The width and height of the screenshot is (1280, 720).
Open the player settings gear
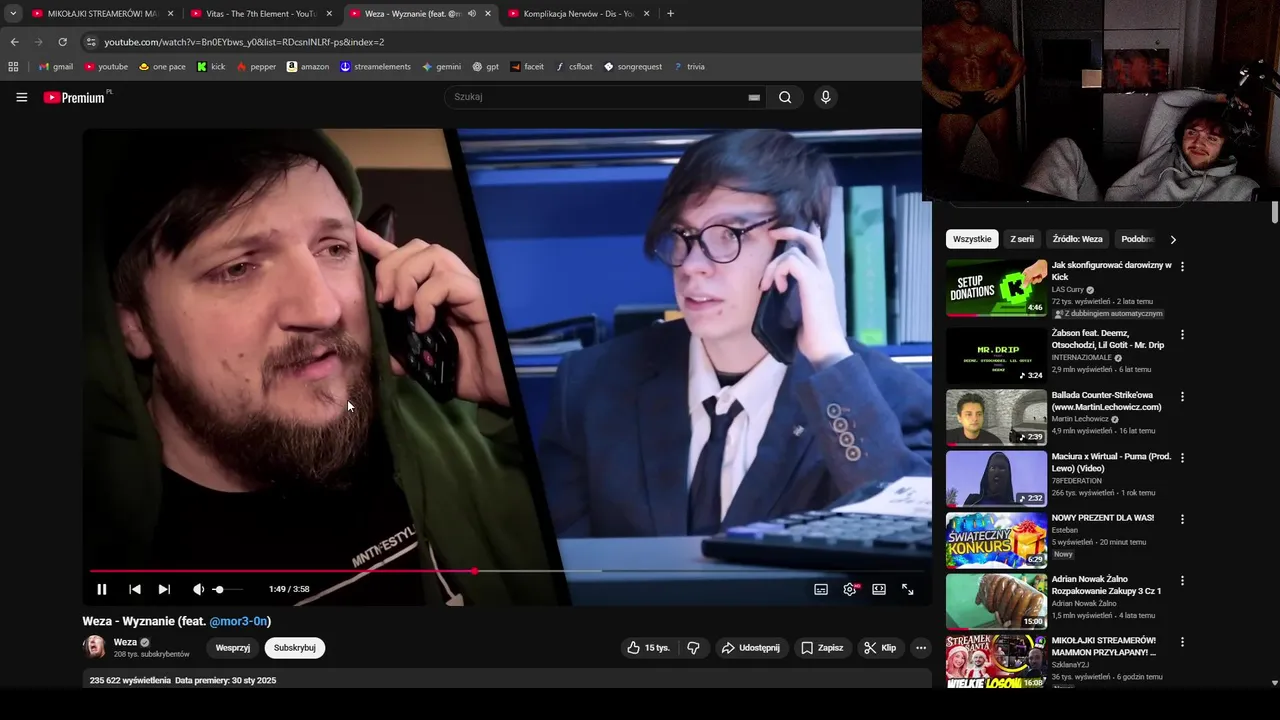(850, 589)
